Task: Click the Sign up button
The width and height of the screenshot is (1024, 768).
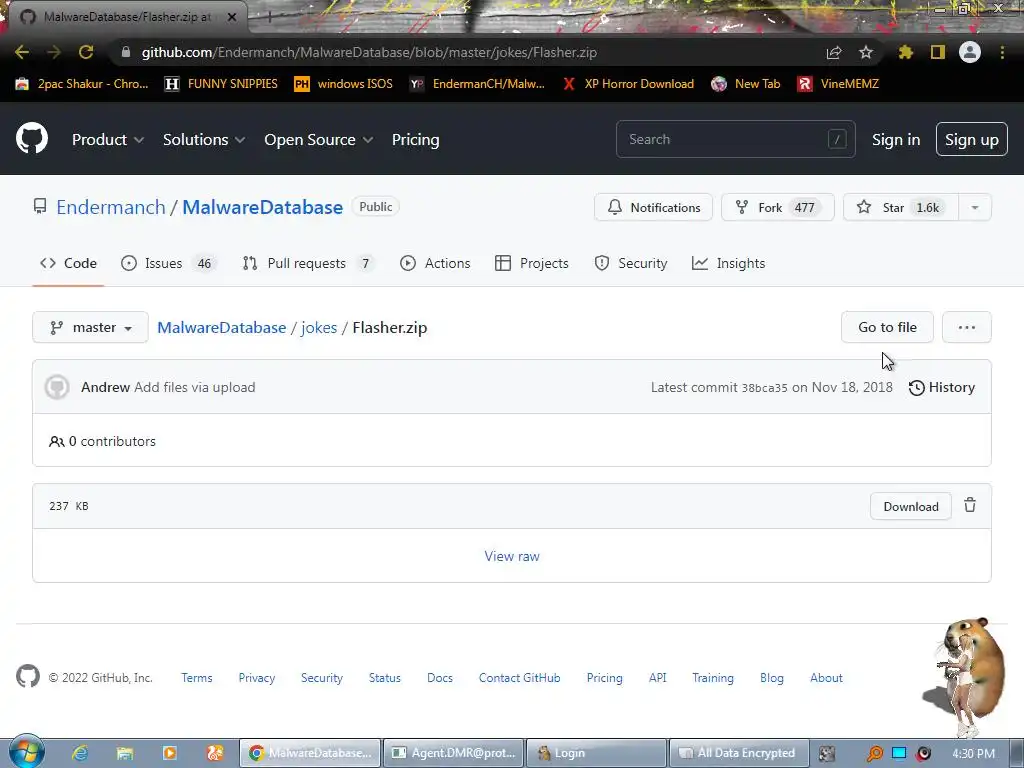Action: pyautogui.click(x=972, y=139)
